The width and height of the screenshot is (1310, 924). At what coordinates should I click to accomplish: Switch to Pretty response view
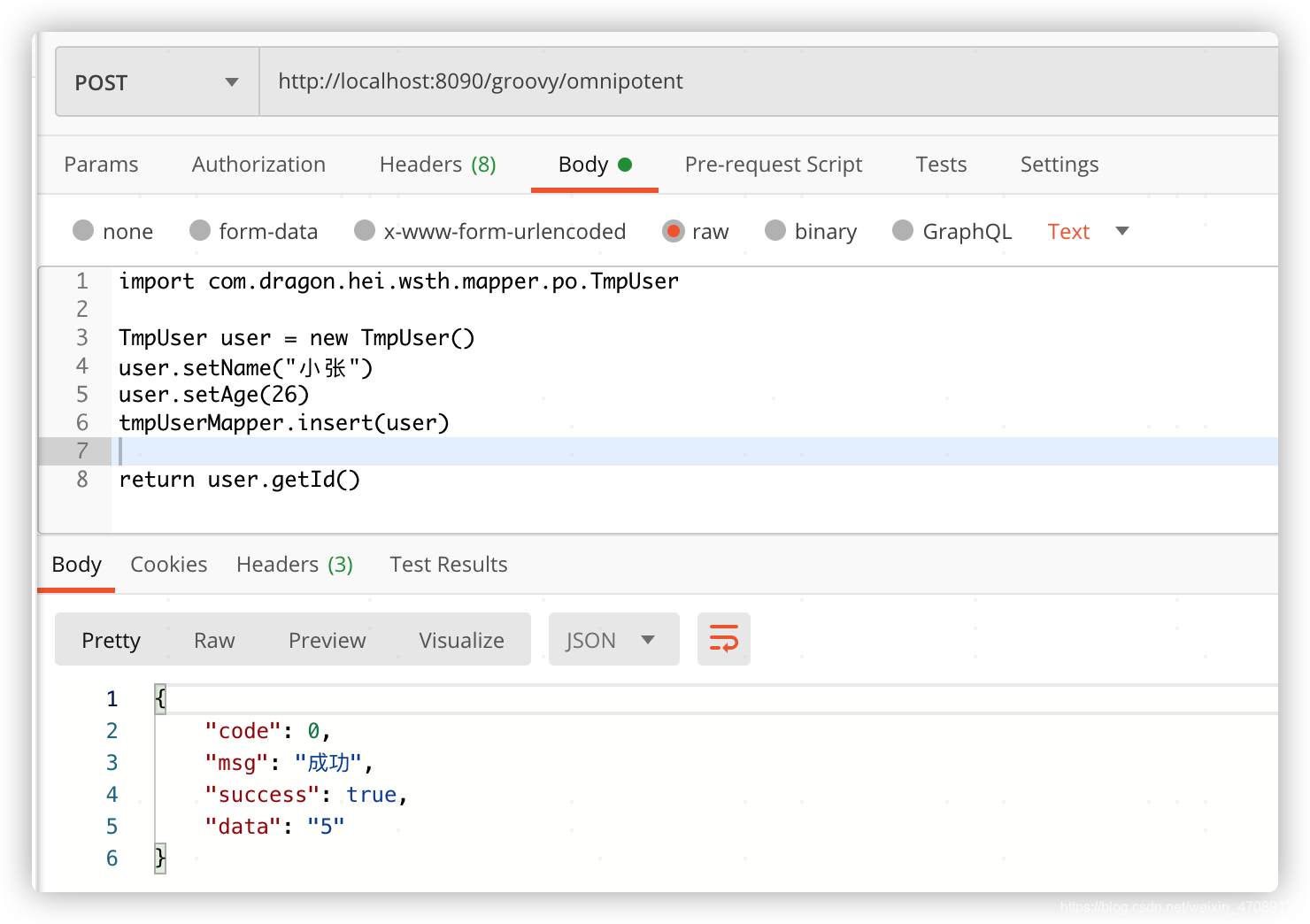coord(111,640)
